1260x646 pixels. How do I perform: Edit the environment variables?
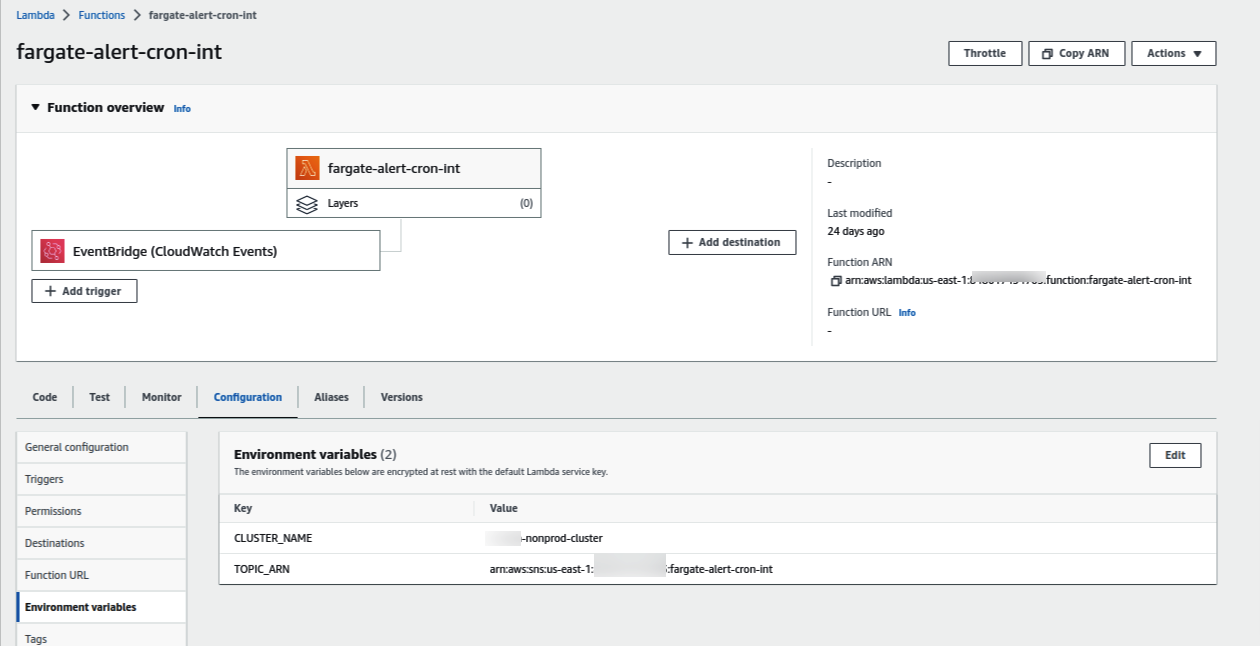[1175, 455]
